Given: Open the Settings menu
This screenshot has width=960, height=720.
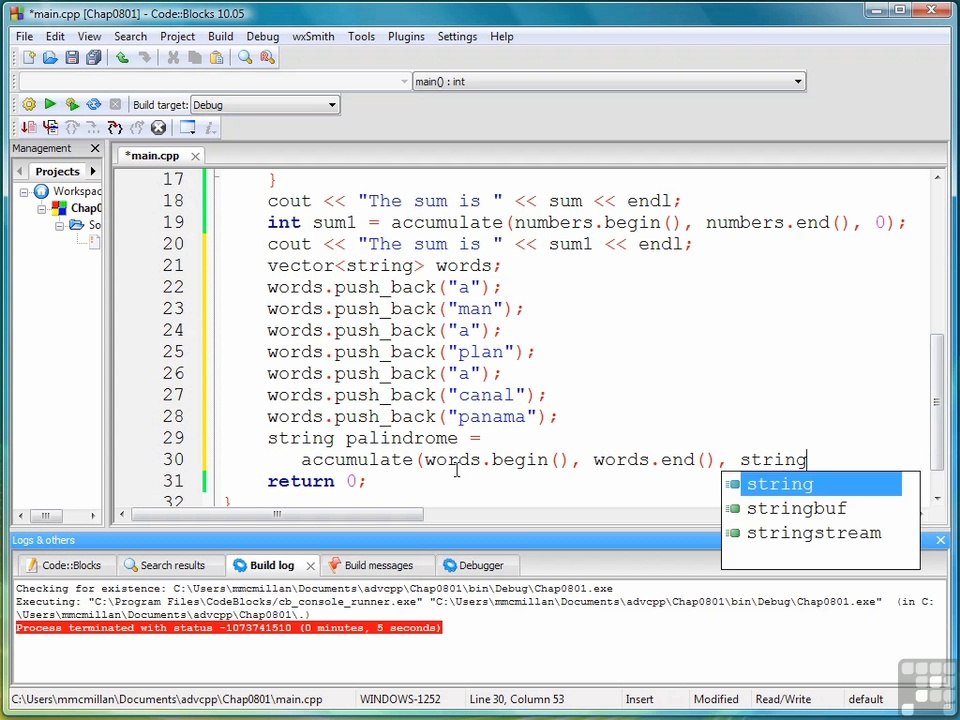Looking at the screenshot, I should click(457, 37).
